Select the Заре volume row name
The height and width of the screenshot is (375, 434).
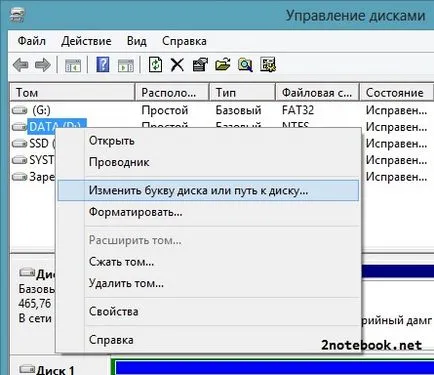[x=42, y=177]
